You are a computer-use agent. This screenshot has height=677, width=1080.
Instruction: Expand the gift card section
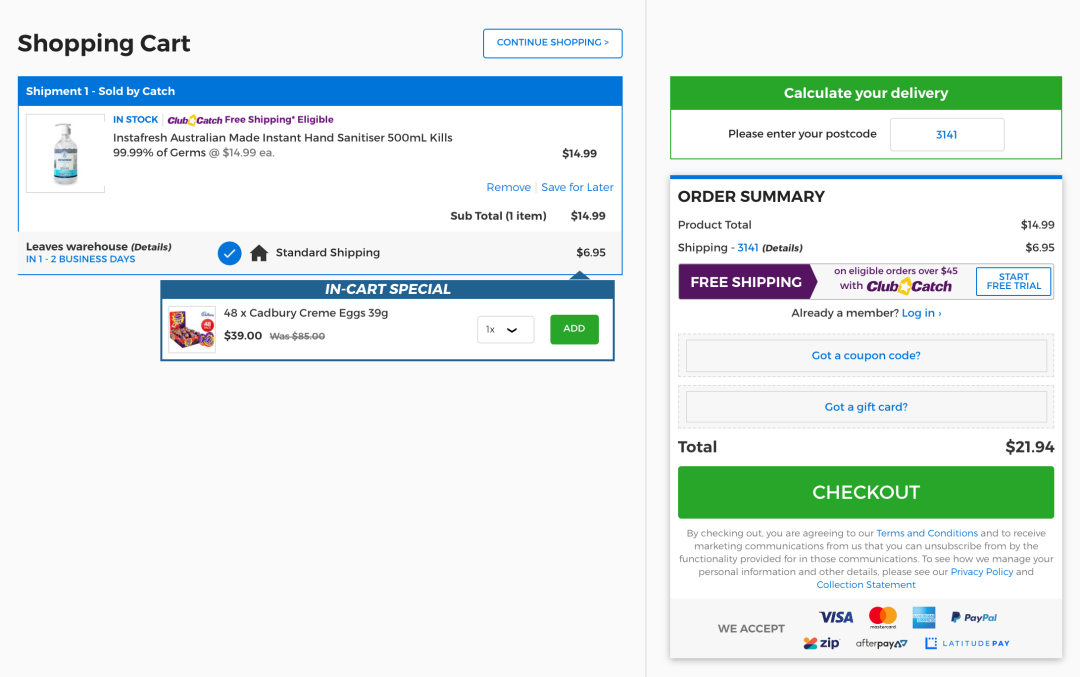click(x=866, y=407)
